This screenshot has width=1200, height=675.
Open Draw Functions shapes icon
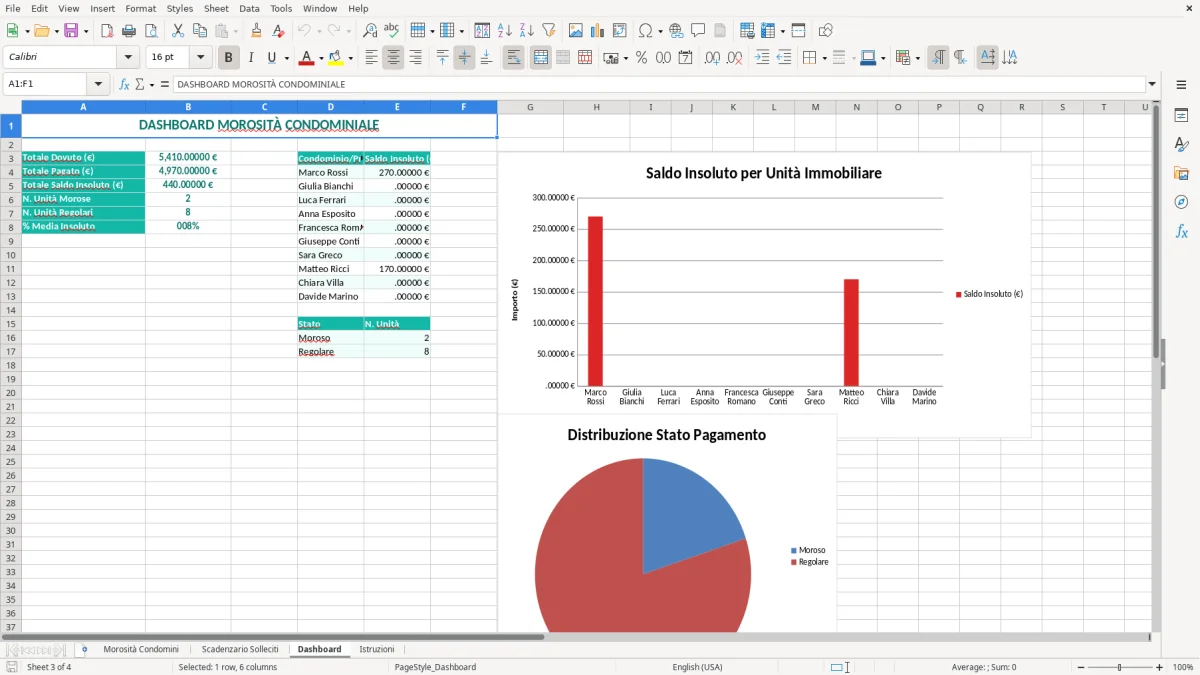click(826, 31)
